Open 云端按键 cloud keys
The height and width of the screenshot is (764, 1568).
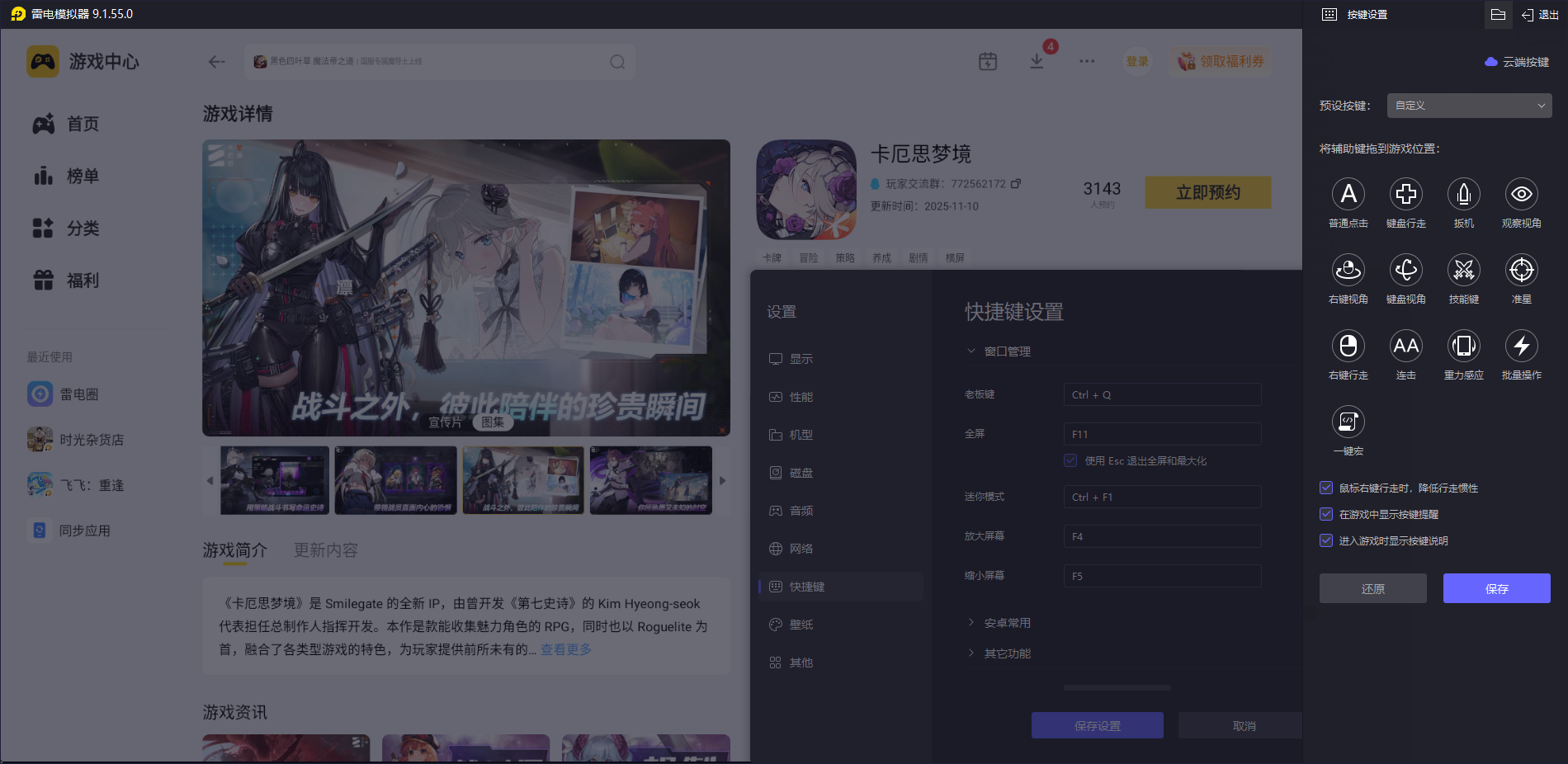click(x=1517, y=62)
